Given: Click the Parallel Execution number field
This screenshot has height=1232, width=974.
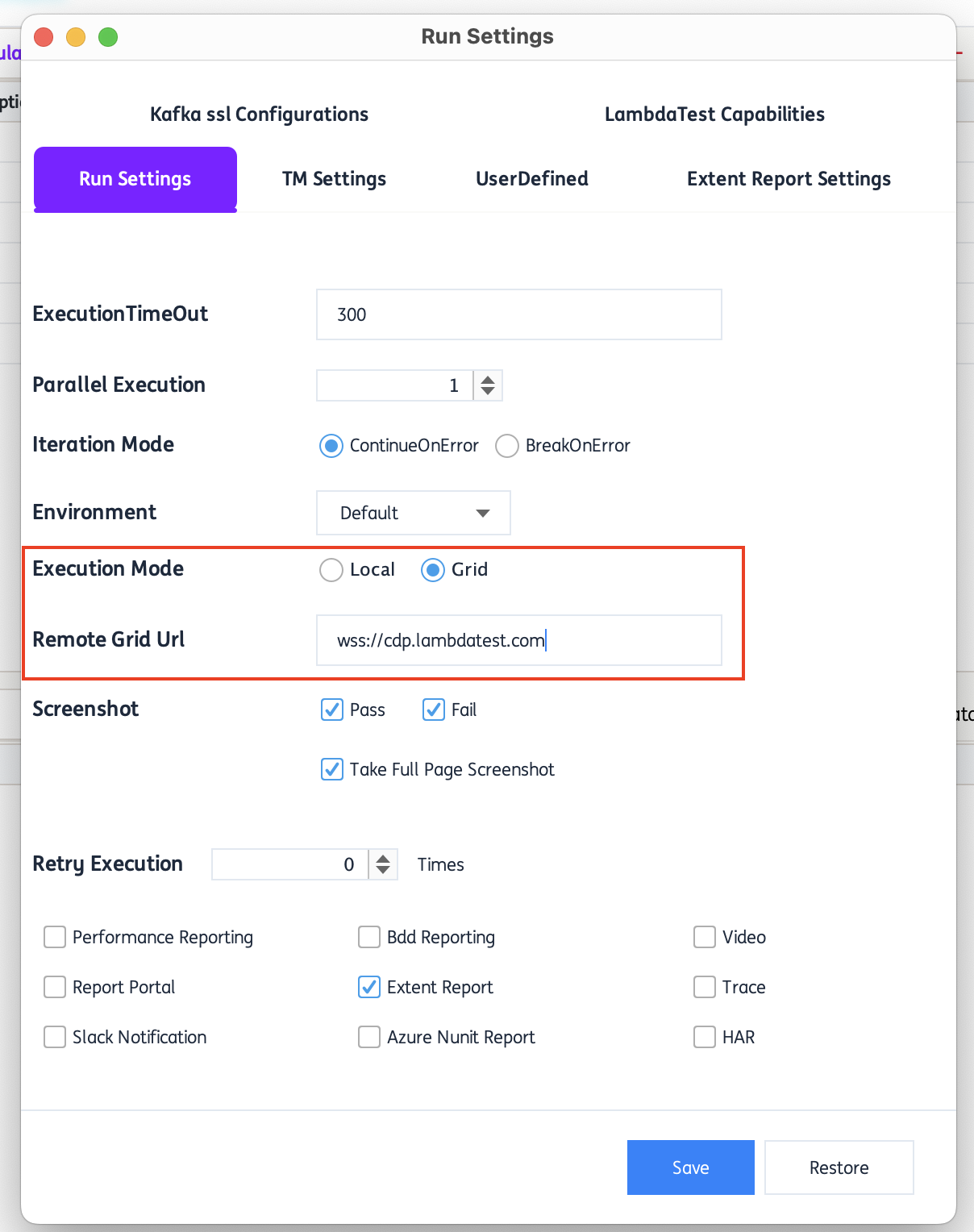Looking at the screenshot, I should 394,385.
